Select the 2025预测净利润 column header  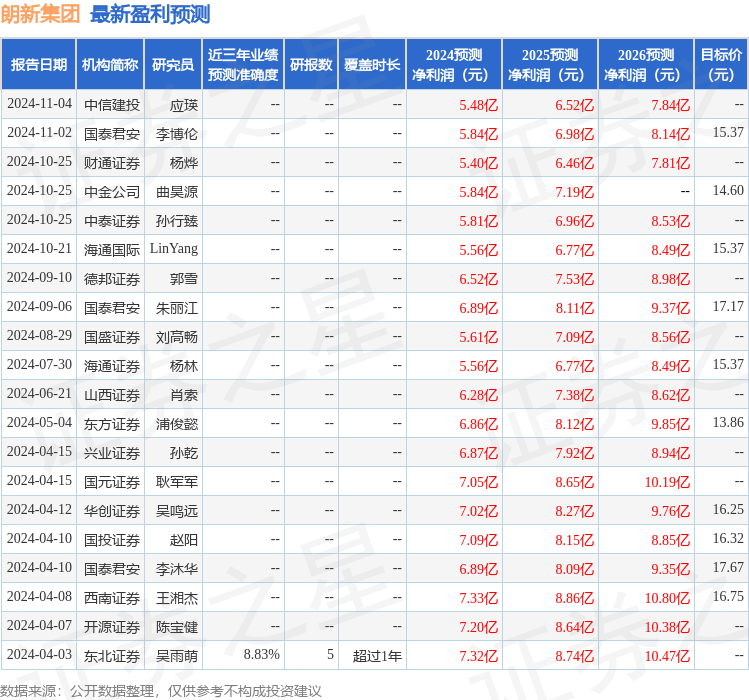pos(550,65)
